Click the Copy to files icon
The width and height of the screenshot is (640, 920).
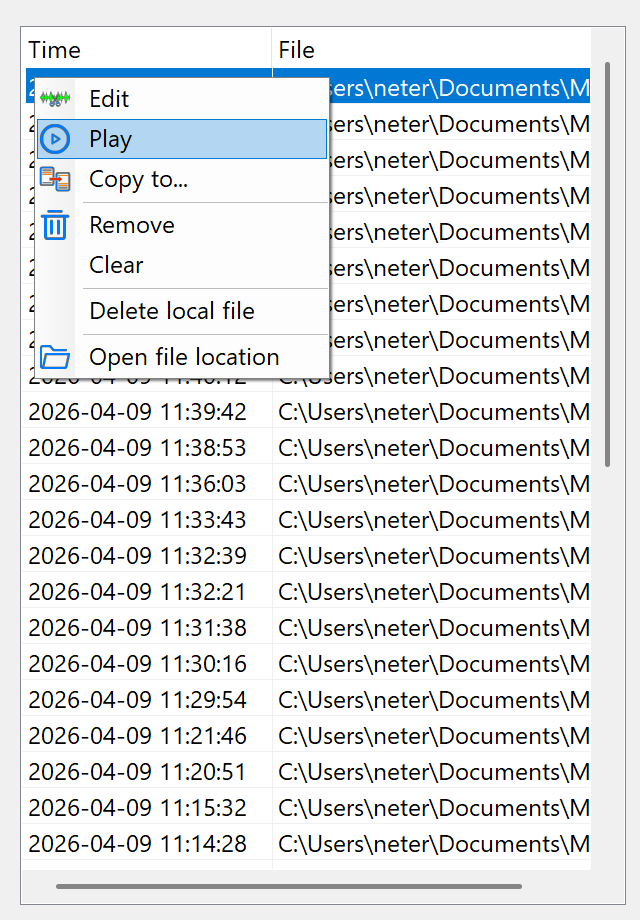click(x=55, y=180)
